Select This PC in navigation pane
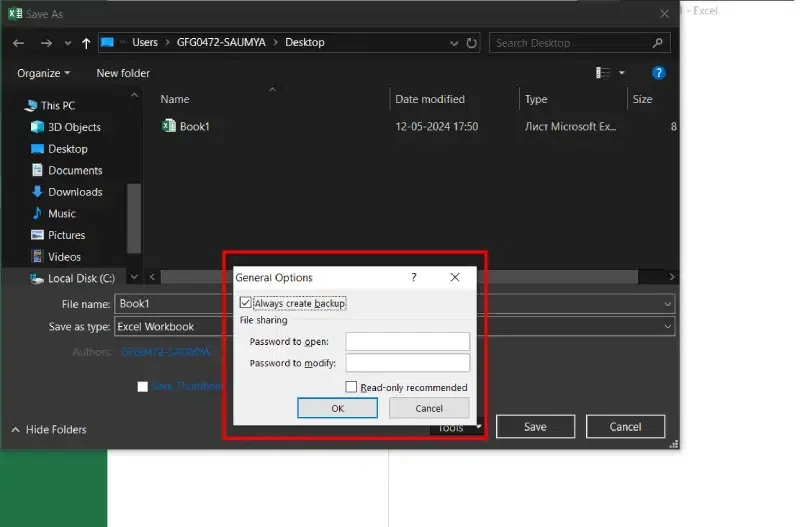 tap(51, 106)
